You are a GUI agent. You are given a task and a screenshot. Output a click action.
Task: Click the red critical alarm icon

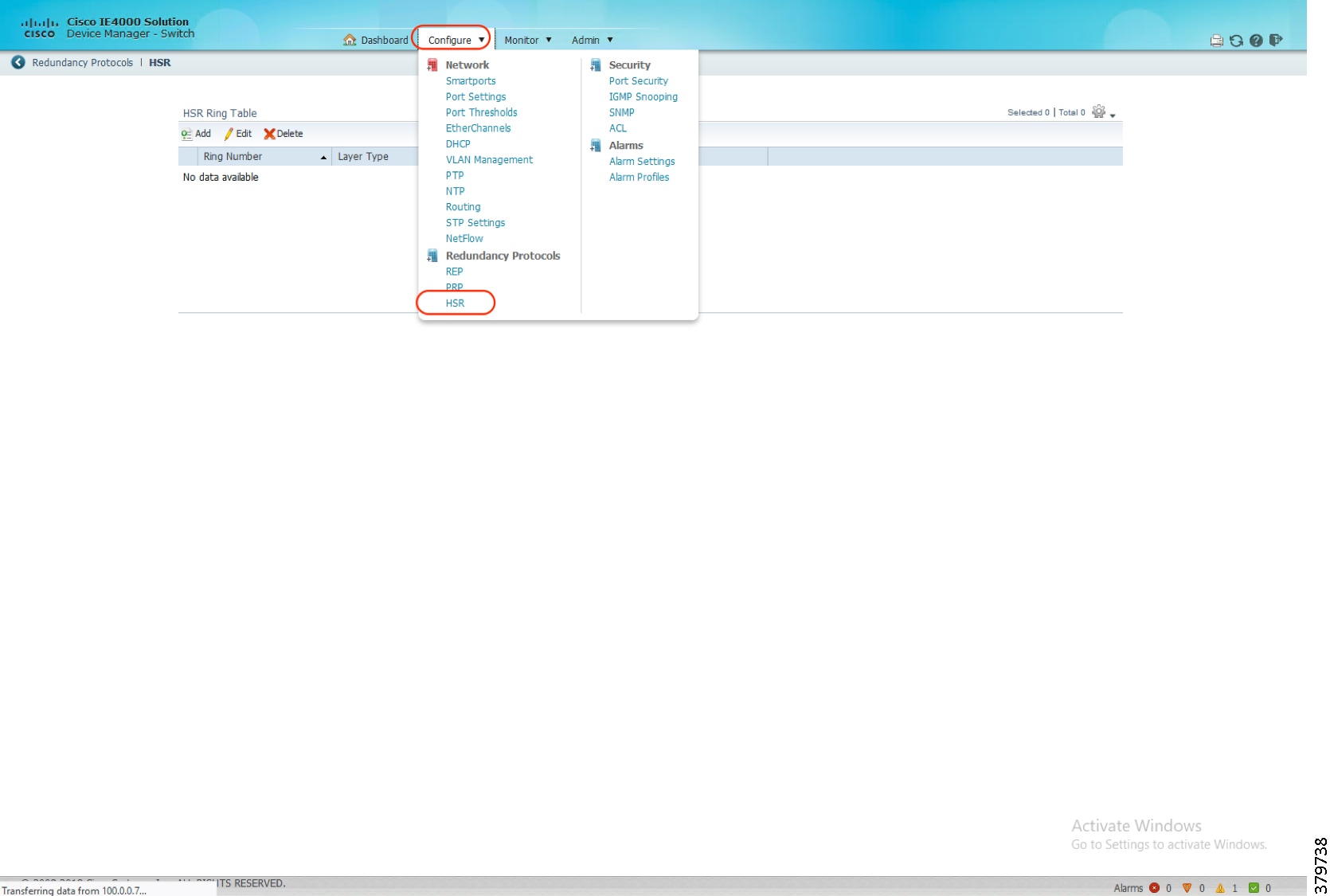coord(1154,888)
